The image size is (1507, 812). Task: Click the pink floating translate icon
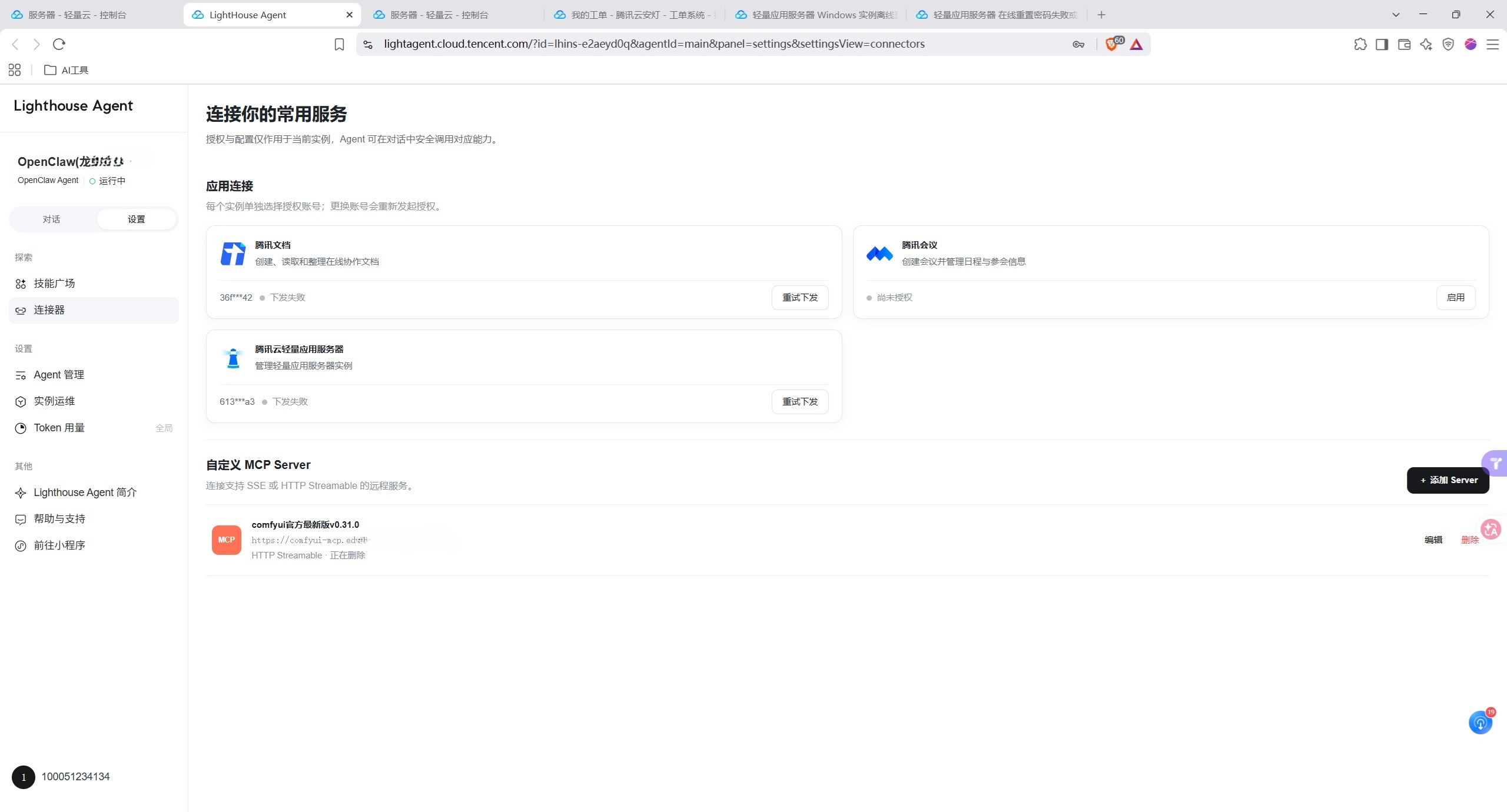(x=1491, y=530)
